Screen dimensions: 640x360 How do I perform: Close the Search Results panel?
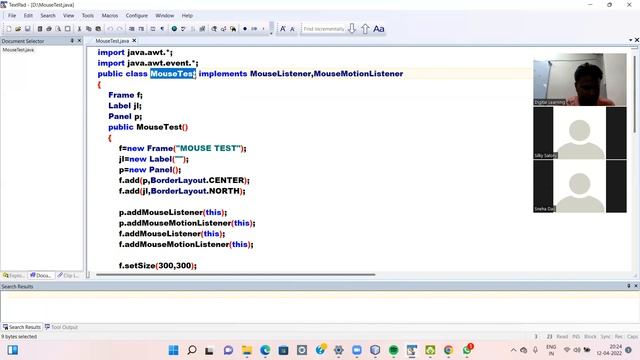pyautogui.click(x=636, y=286)
